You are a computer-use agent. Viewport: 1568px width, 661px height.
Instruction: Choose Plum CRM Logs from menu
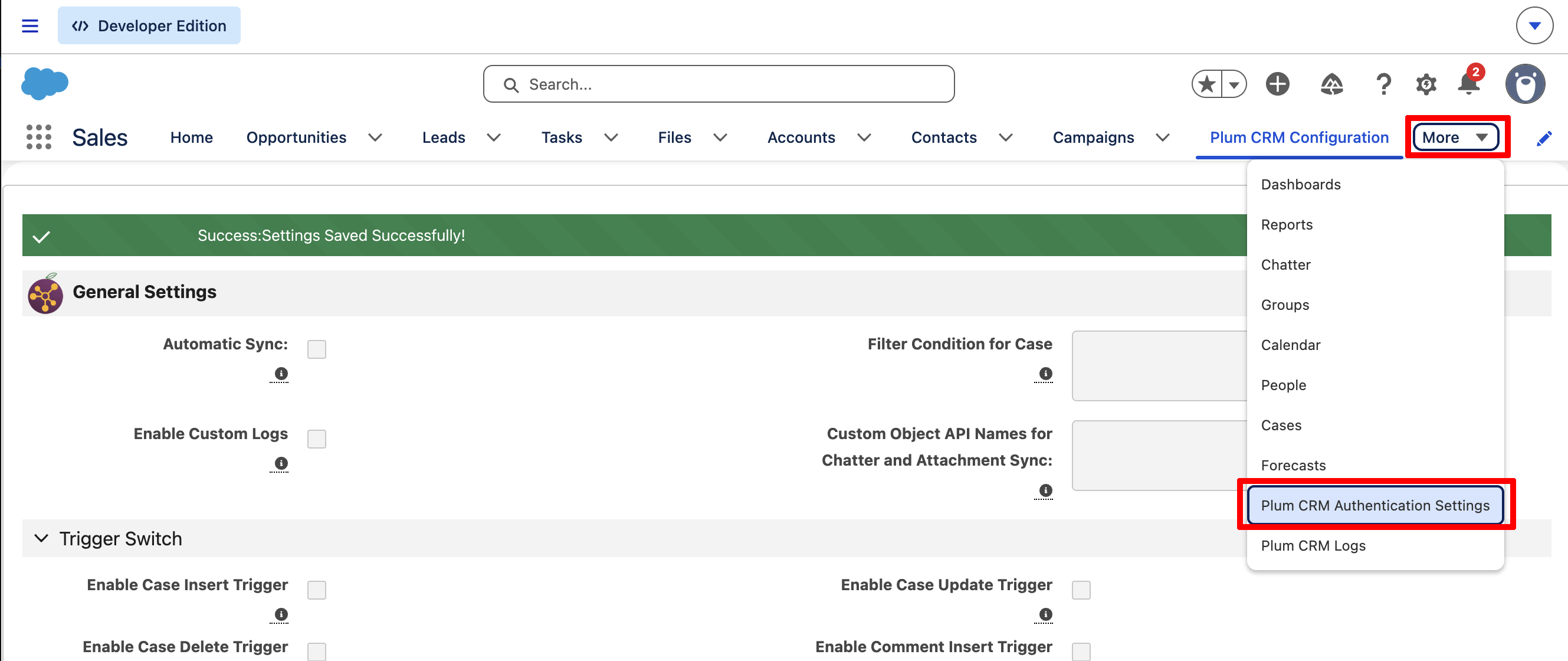point(1313,545)
